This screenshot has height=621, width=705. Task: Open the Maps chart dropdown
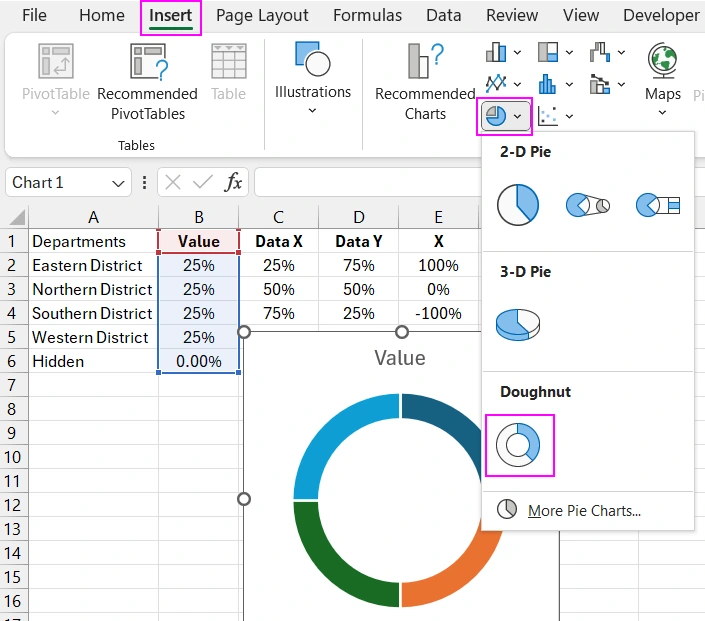click(x=662, y=75)
